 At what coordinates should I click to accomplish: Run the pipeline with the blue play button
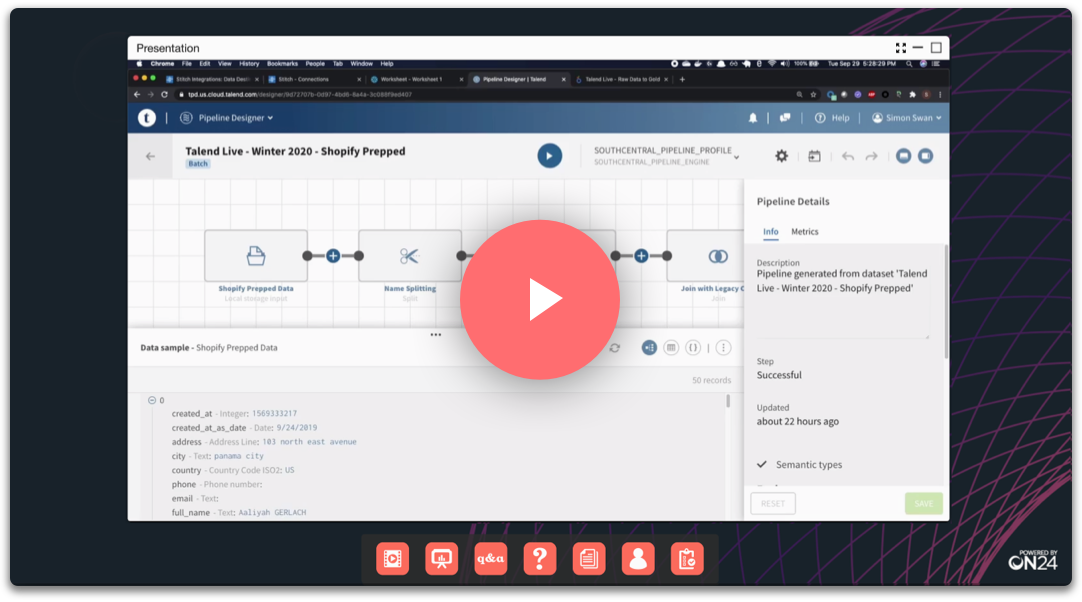[x=549, y=156]
